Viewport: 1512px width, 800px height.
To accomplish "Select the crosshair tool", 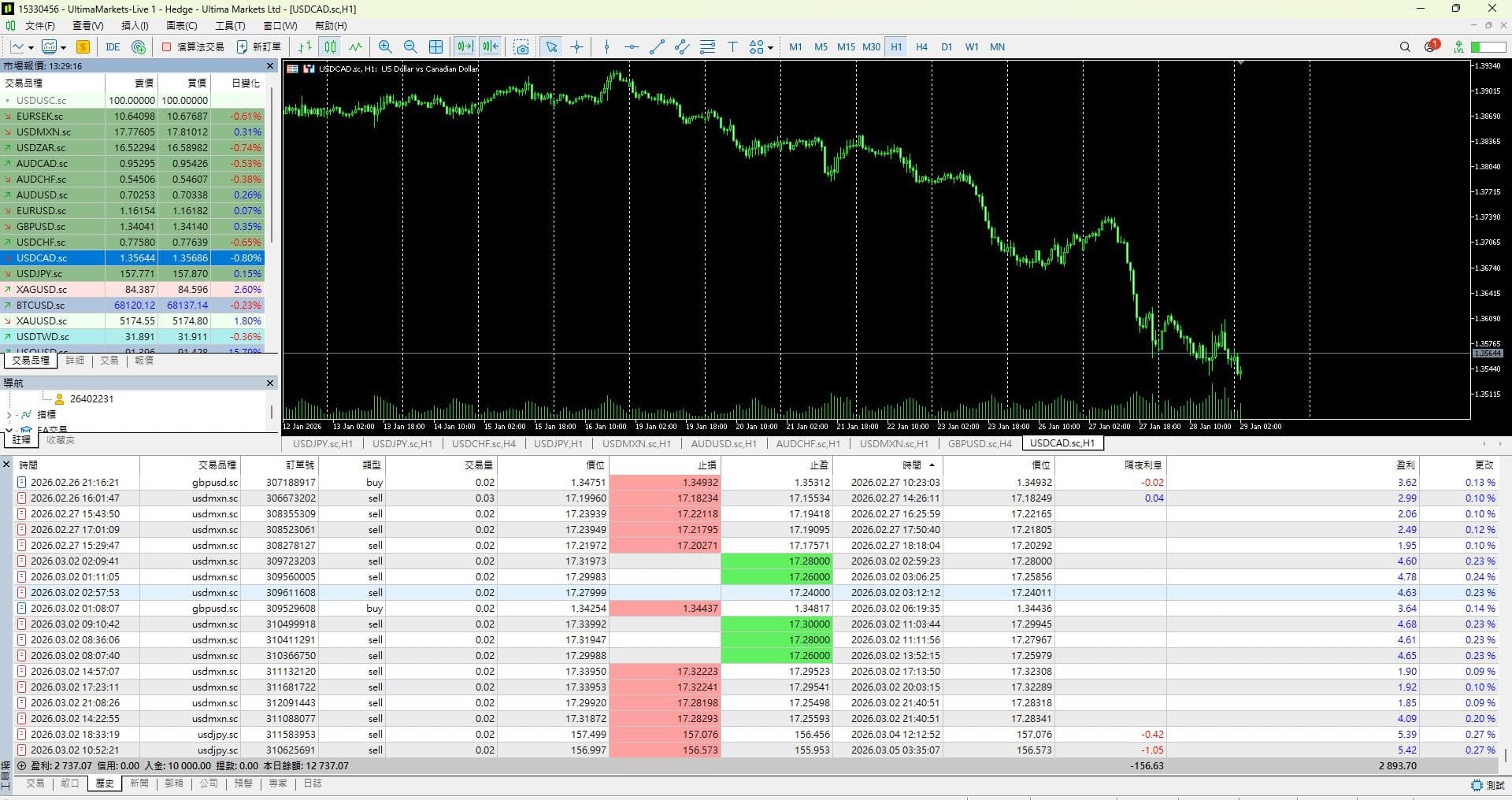I will [577, 47].
